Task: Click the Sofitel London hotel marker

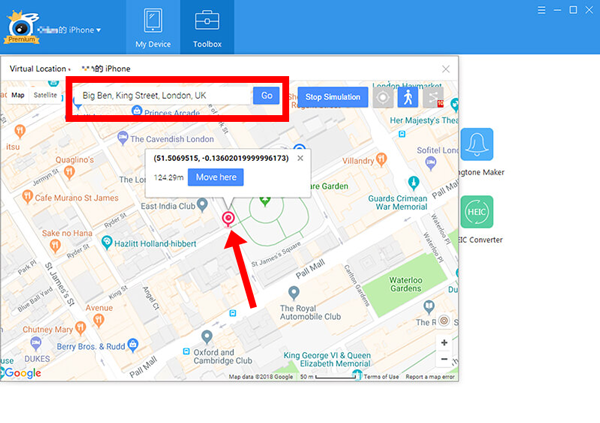Action: pyautogui.click(x=431, y=163)
